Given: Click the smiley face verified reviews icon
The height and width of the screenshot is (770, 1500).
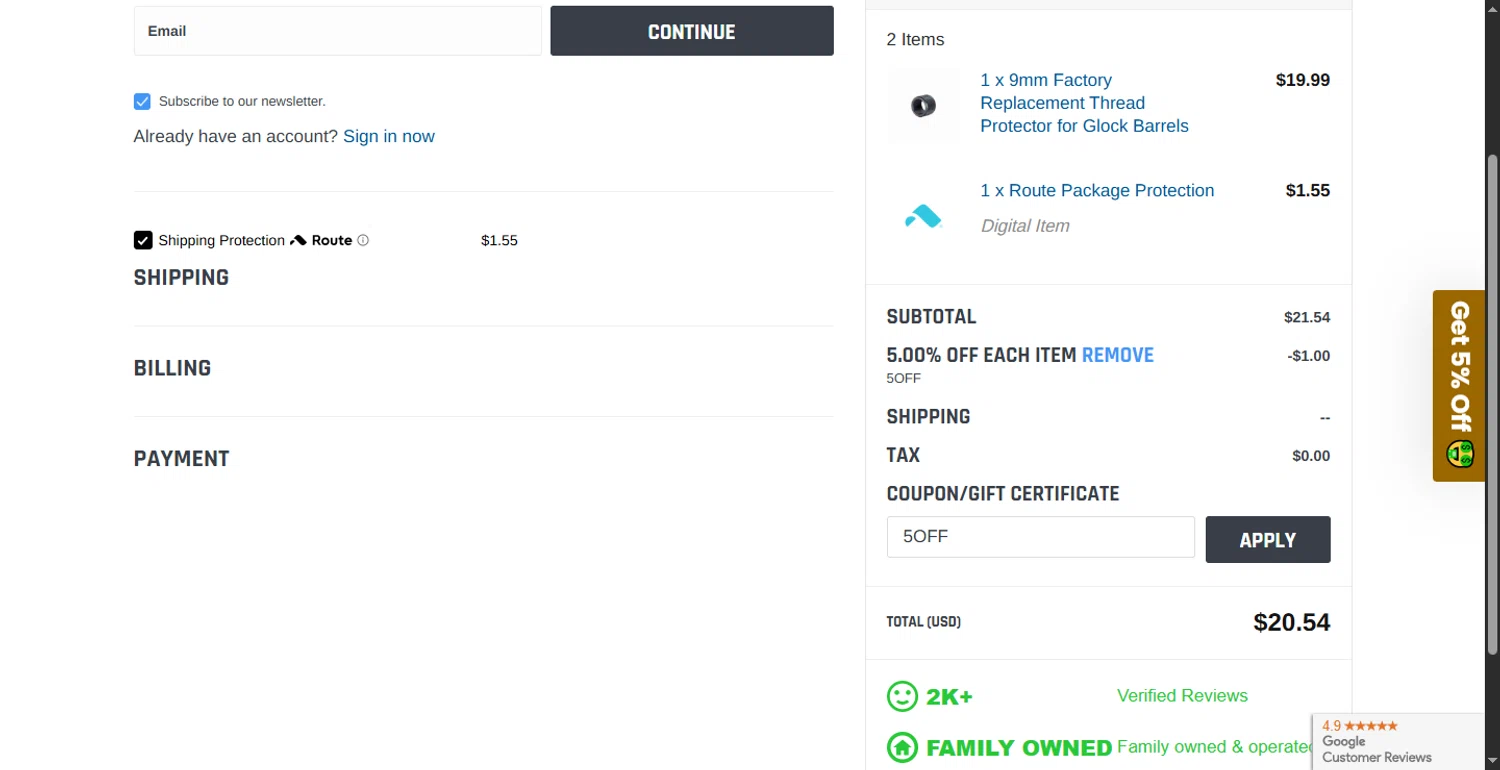Looking at the screenshot, I should coord(902,696).
